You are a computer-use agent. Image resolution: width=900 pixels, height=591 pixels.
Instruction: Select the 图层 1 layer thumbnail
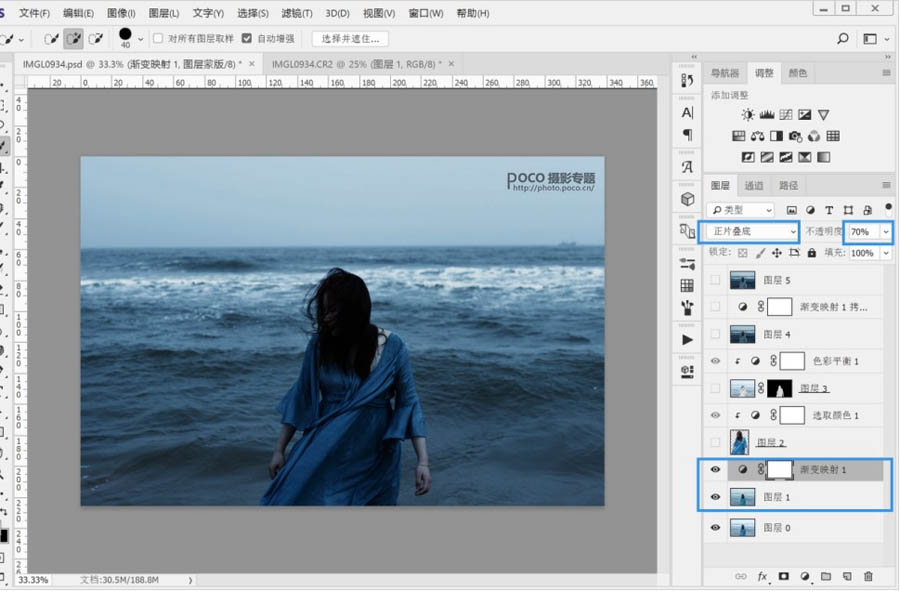[x=742, y=497]
